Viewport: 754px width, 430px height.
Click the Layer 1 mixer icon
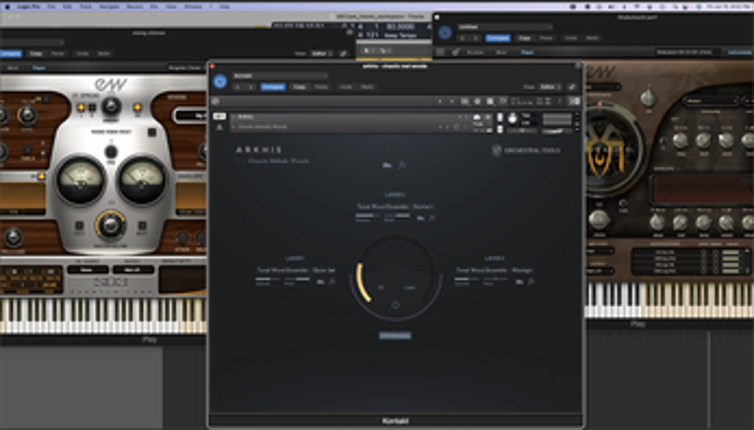[320, 282]
